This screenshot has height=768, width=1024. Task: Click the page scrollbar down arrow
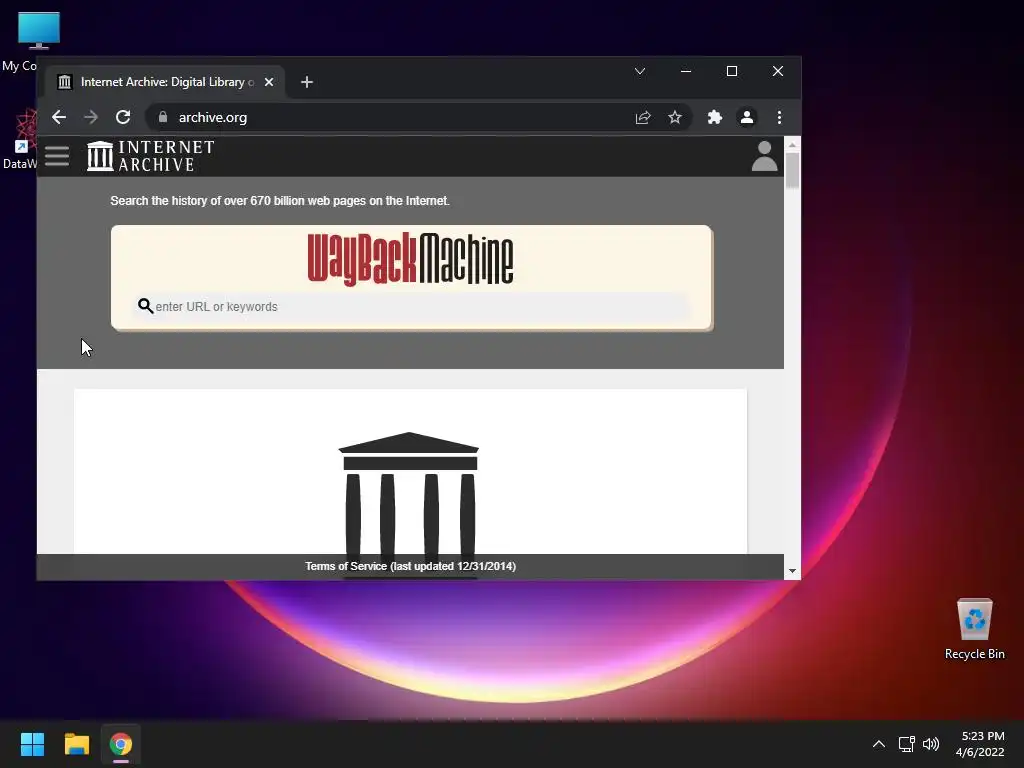(792, 571)
